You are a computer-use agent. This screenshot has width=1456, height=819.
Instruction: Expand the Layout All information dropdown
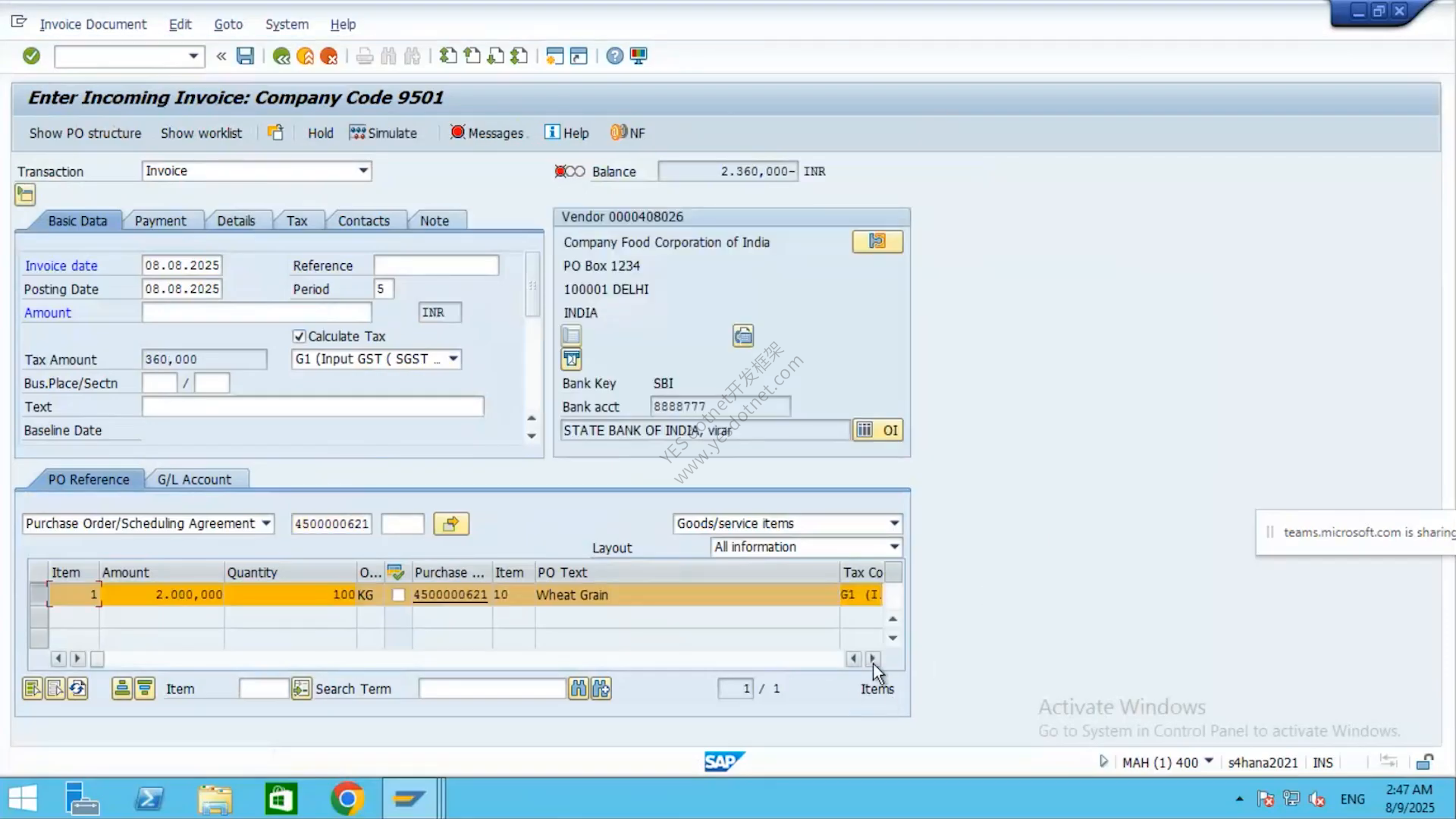click(x=894, y=547)
